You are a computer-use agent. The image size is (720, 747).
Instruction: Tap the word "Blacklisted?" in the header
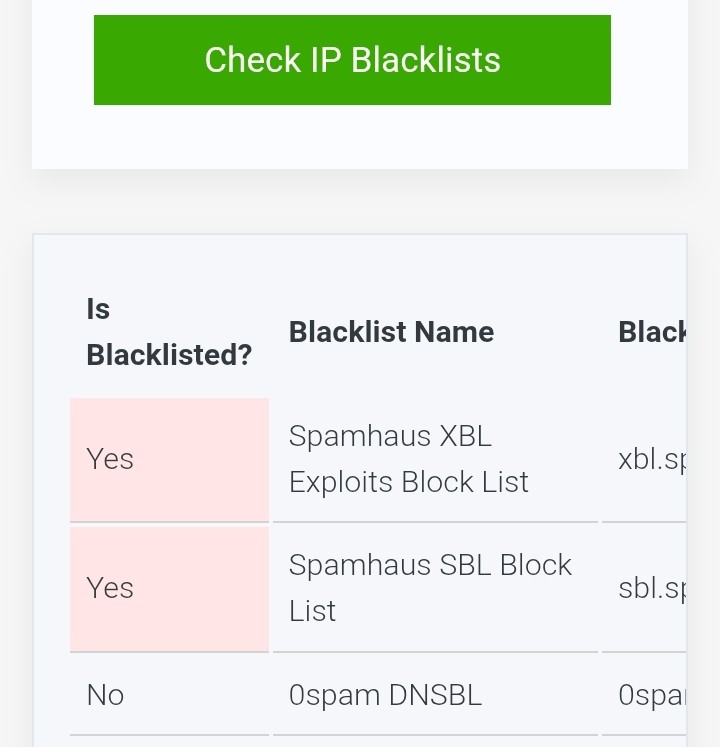(169, 355)
